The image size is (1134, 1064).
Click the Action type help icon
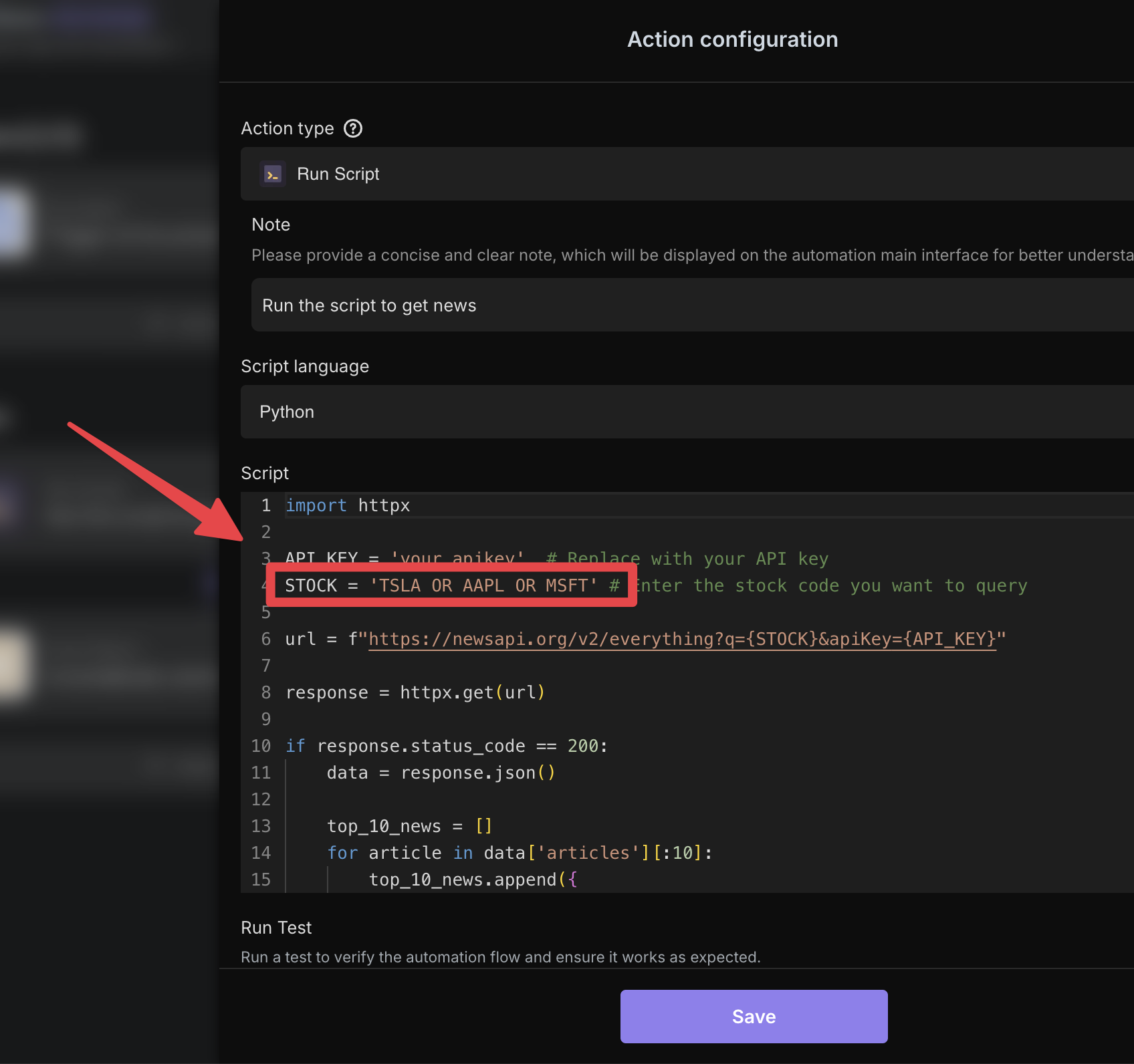353,128
